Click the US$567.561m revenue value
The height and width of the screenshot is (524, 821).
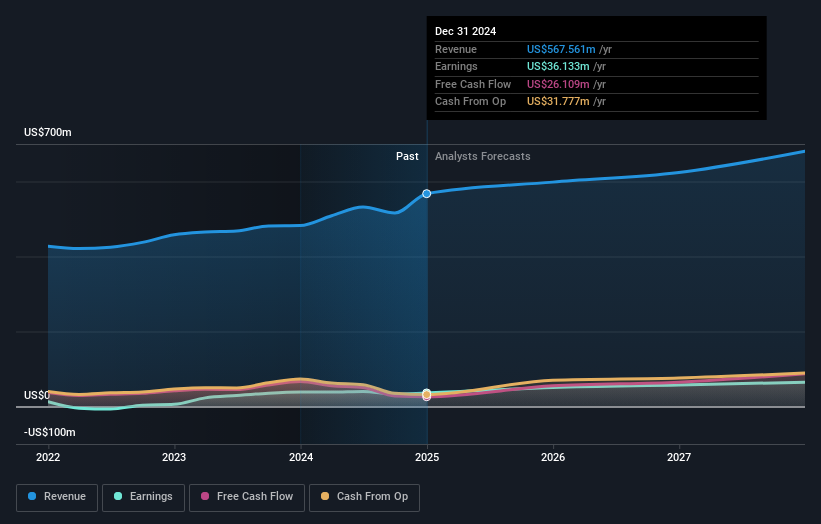pos(561,49)
